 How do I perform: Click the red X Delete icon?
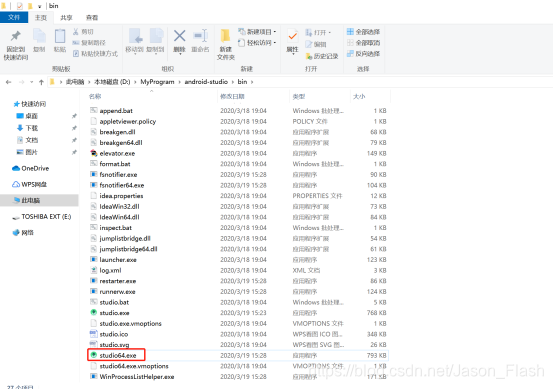[x=180, y=36]
